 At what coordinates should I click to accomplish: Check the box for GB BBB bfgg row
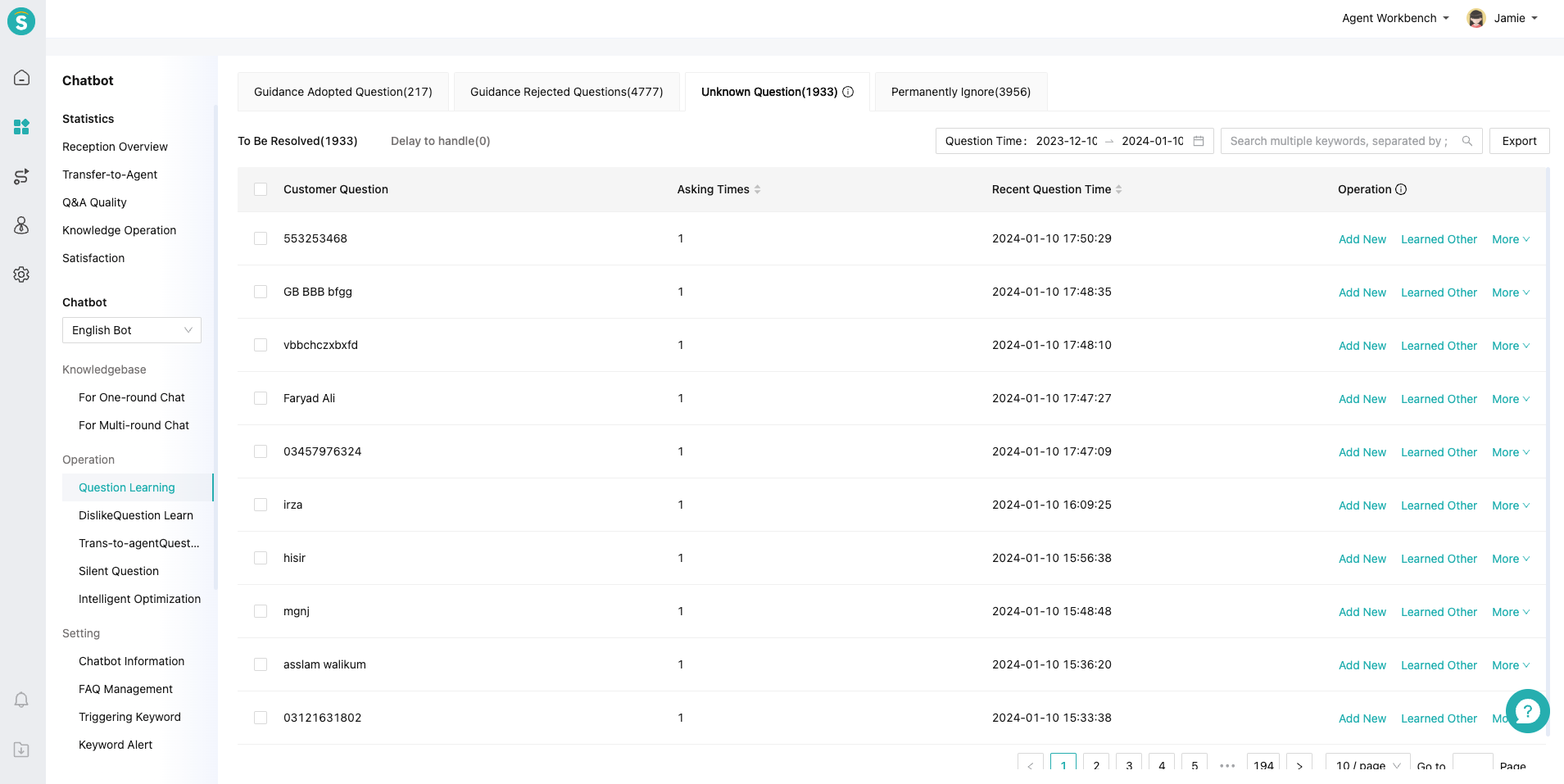[261, 292]
